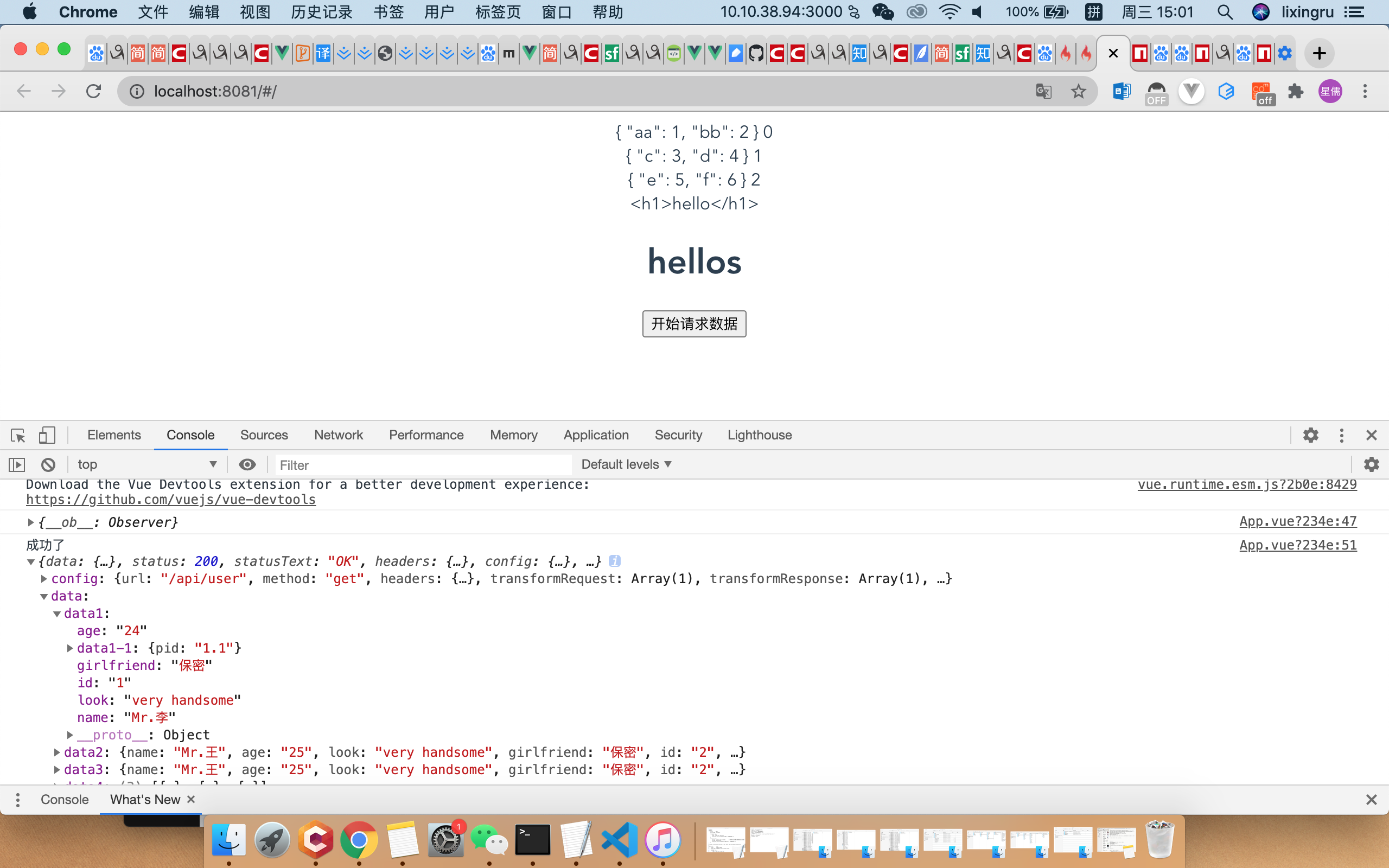Screen dimensions: 1389x868
Task: Close the bottom drawer panel
Action: (1371, 800)
